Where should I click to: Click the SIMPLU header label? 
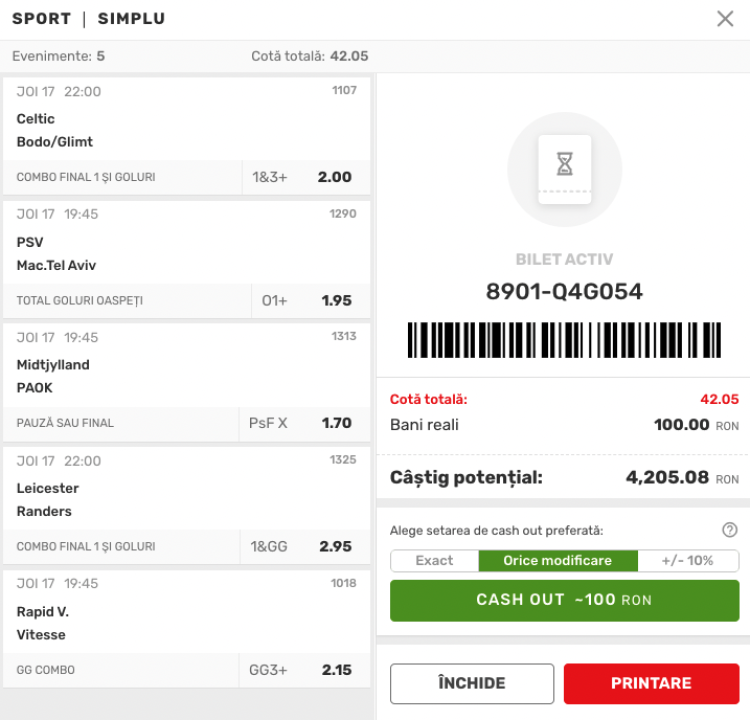tap(132, 19)
